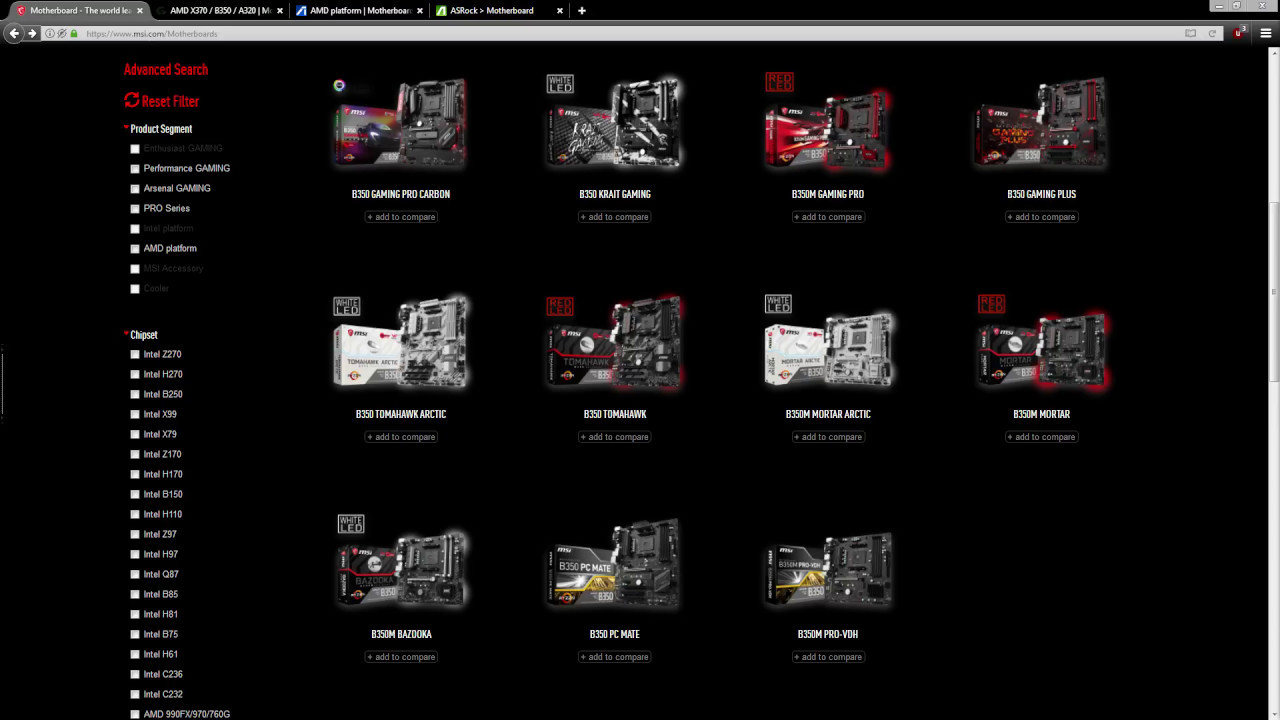This screenshot has width=1280, height=720.
Task: Collapse the Product Segment filter section
Action: (x=158, y=129)
